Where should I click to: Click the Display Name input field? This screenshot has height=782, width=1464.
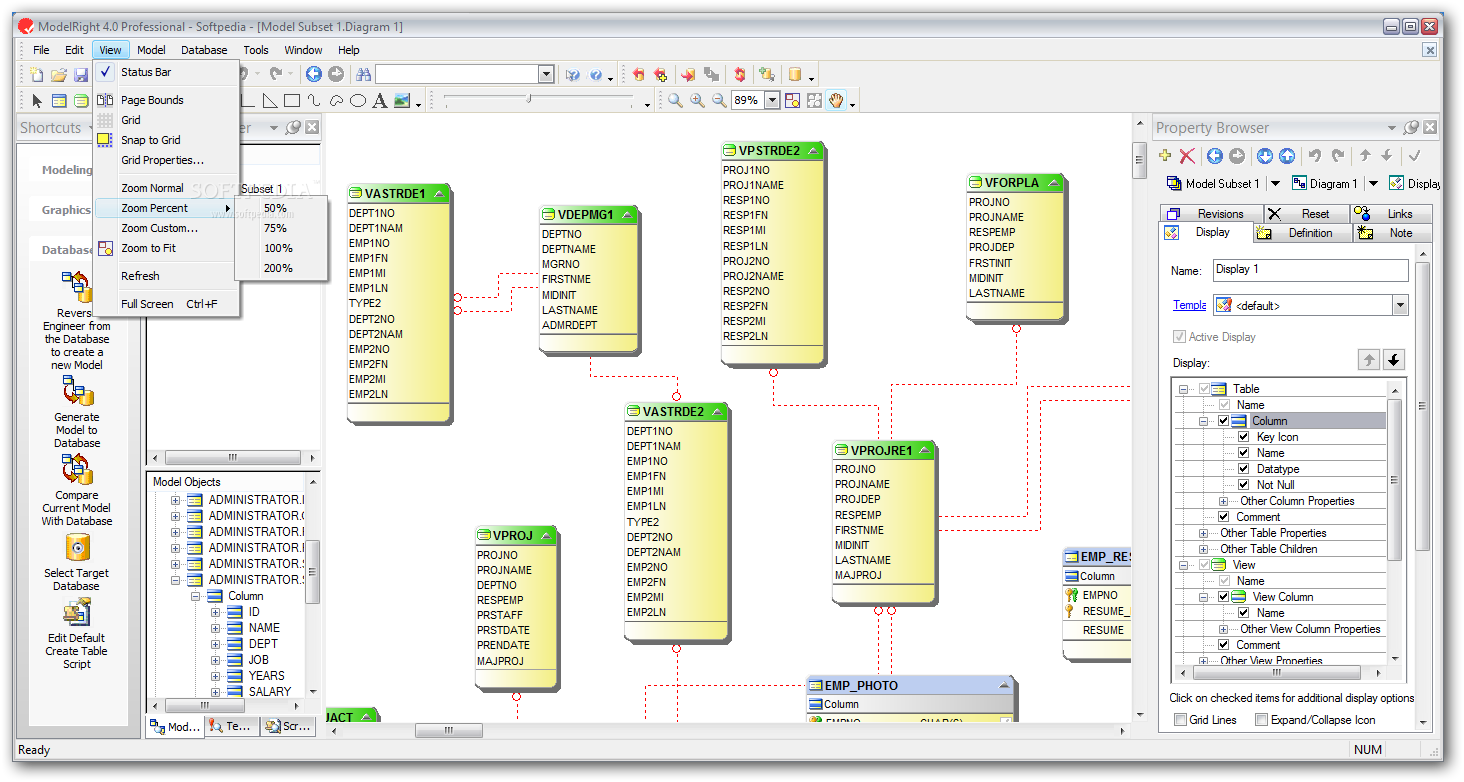tap(1310, 270)
